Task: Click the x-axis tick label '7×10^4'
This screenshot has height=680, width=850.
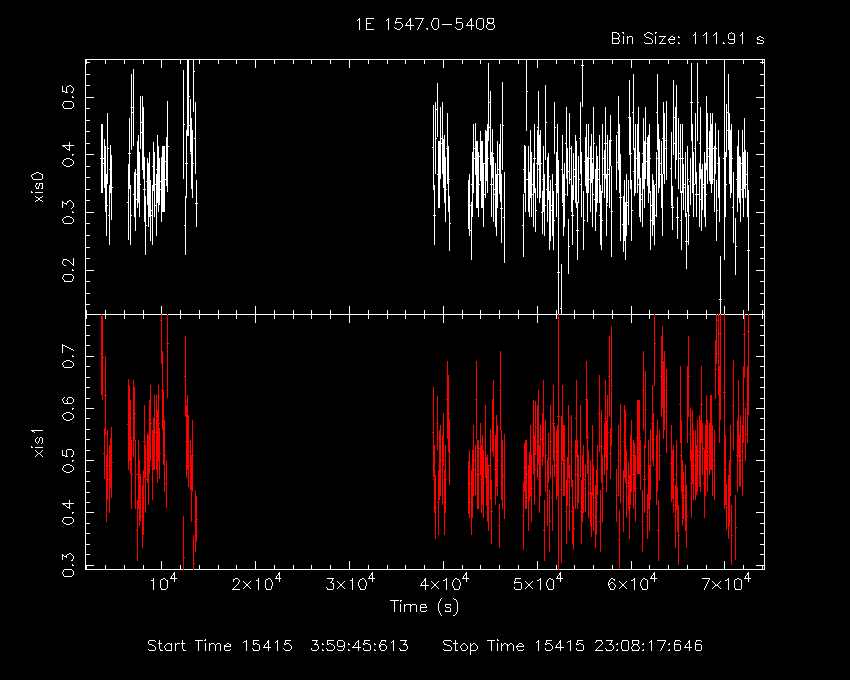Action: click(725, 583)
